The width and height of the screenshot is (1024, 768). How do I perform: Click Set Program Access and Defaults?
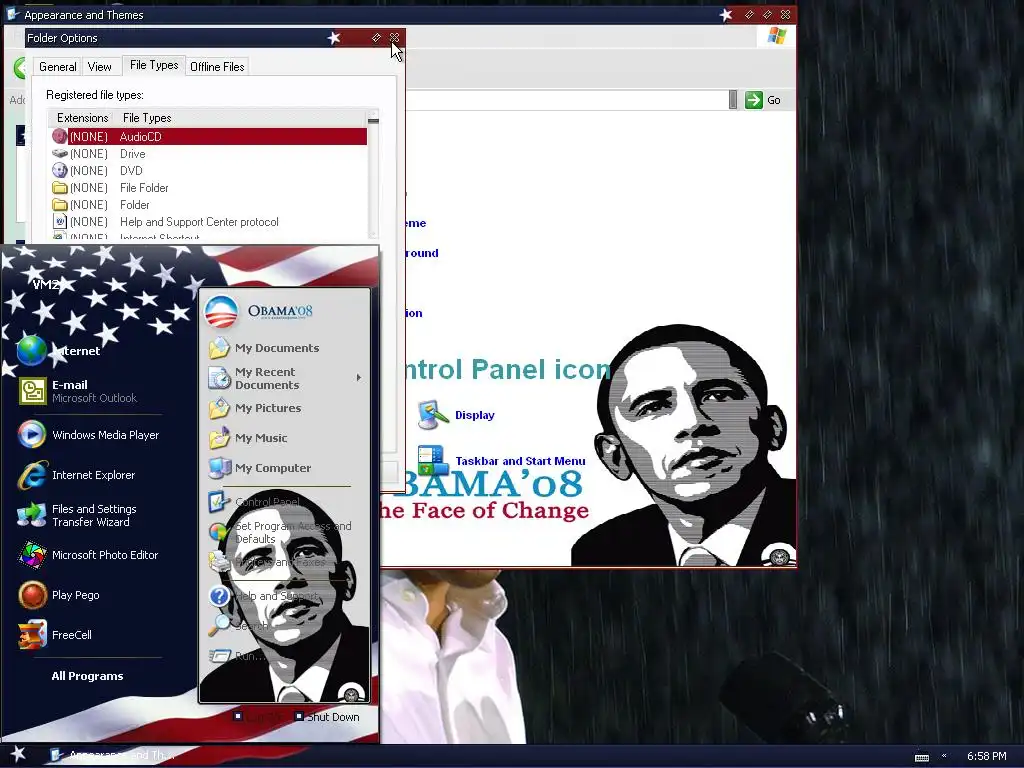click(293, 532)
